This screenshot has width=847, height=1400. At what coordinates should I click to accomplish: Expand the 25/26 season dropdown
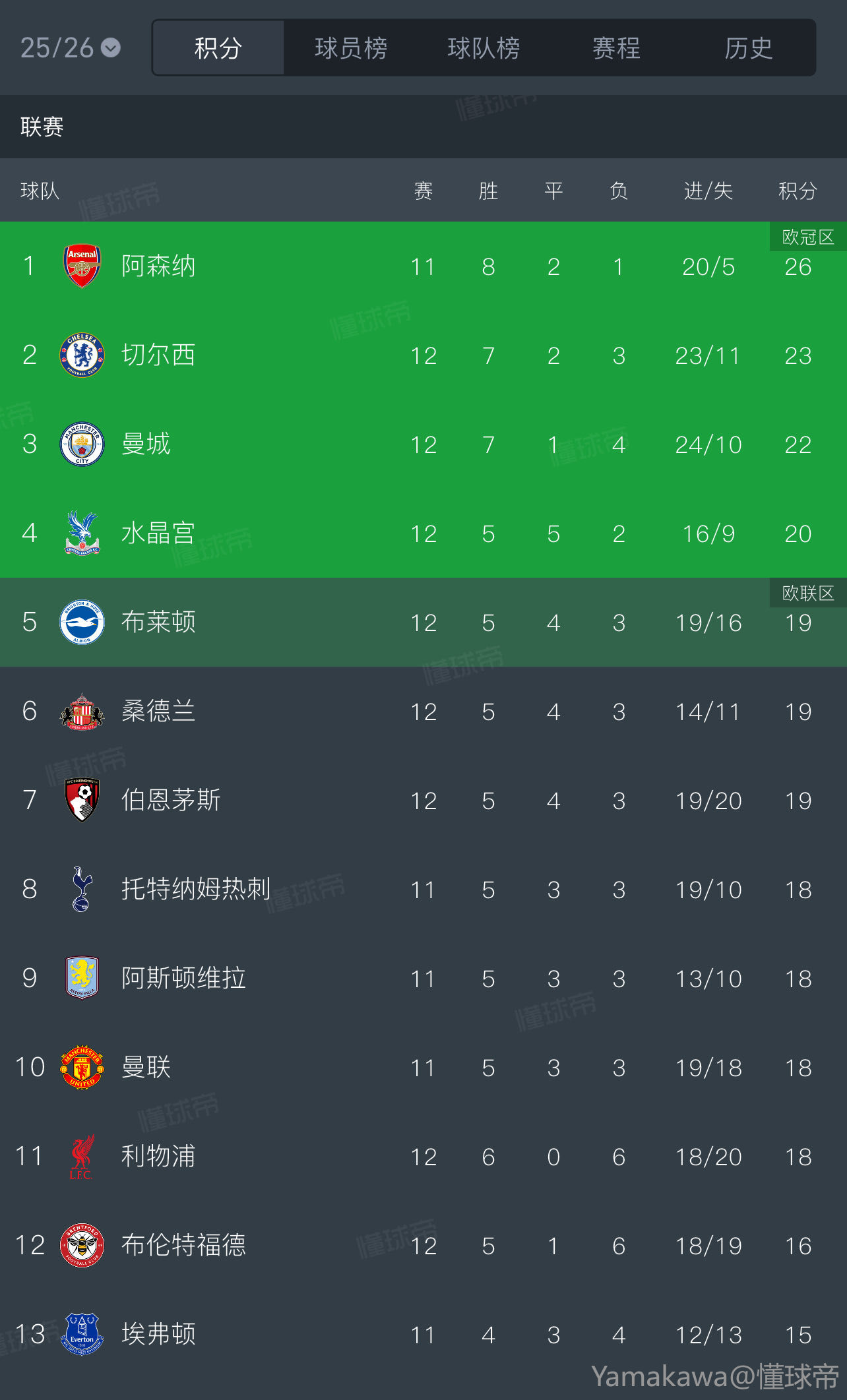(70, 47)
